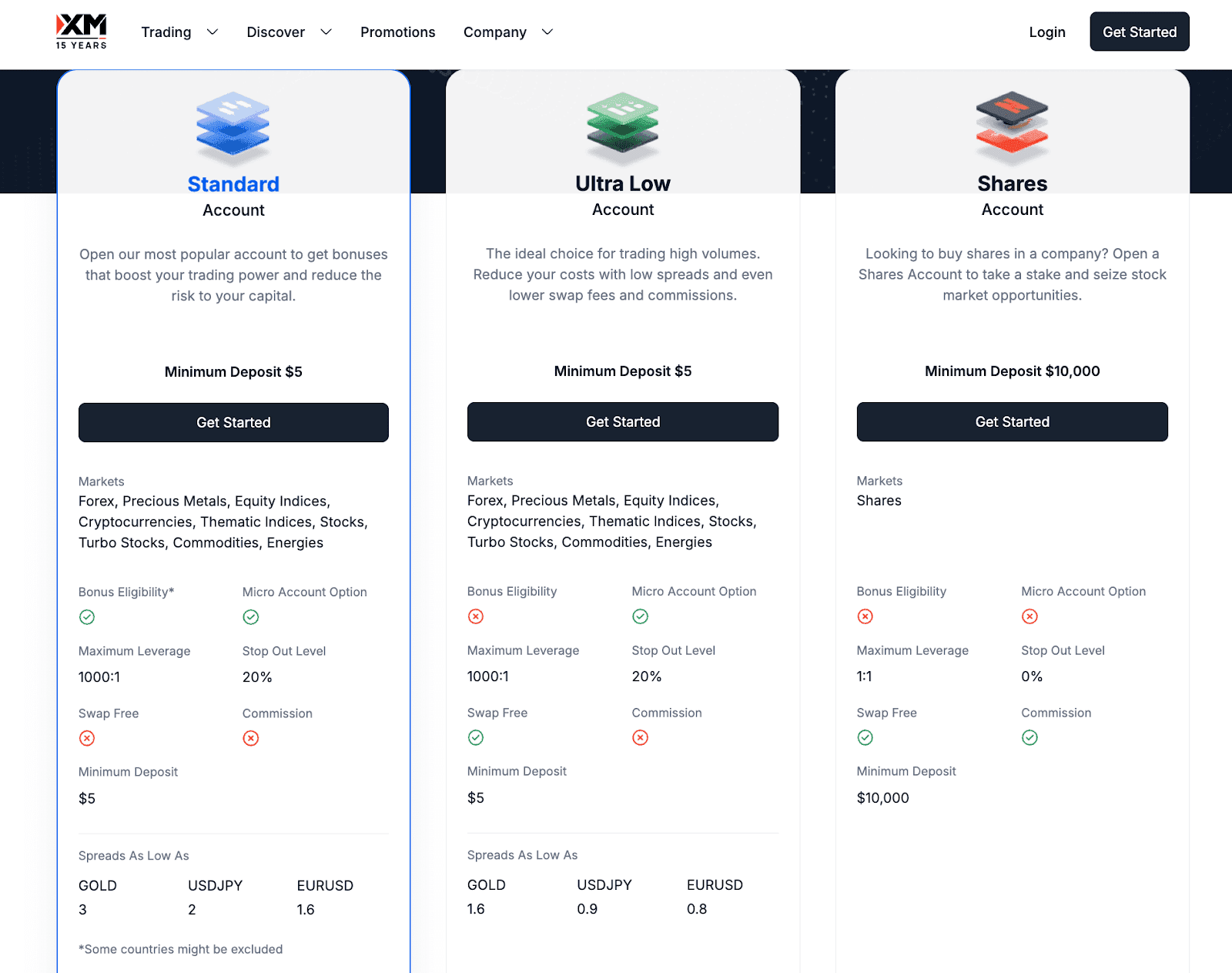Image resolution: width=1232 pixels, height=973 pixels.
Task: Click Standard account's Commission cross icon
Action: (x=251, y=738)
